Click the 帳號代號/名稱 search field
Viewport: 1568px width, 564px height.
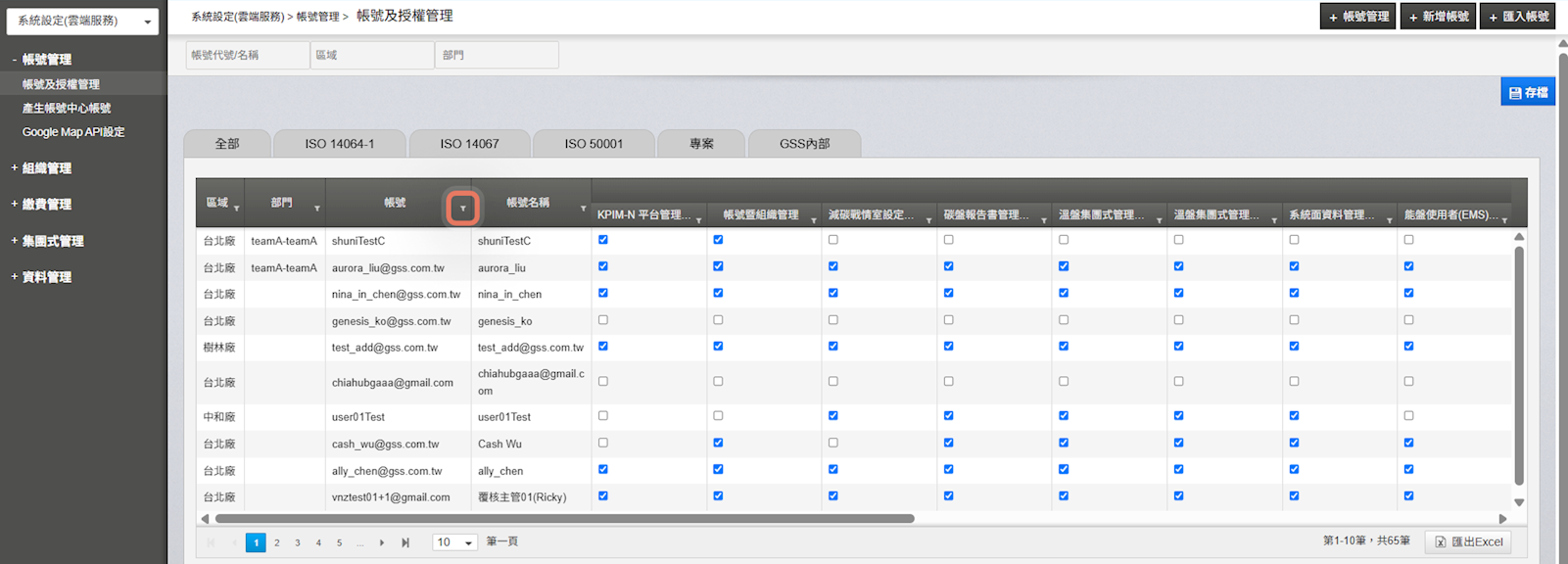tap(247, 55)
